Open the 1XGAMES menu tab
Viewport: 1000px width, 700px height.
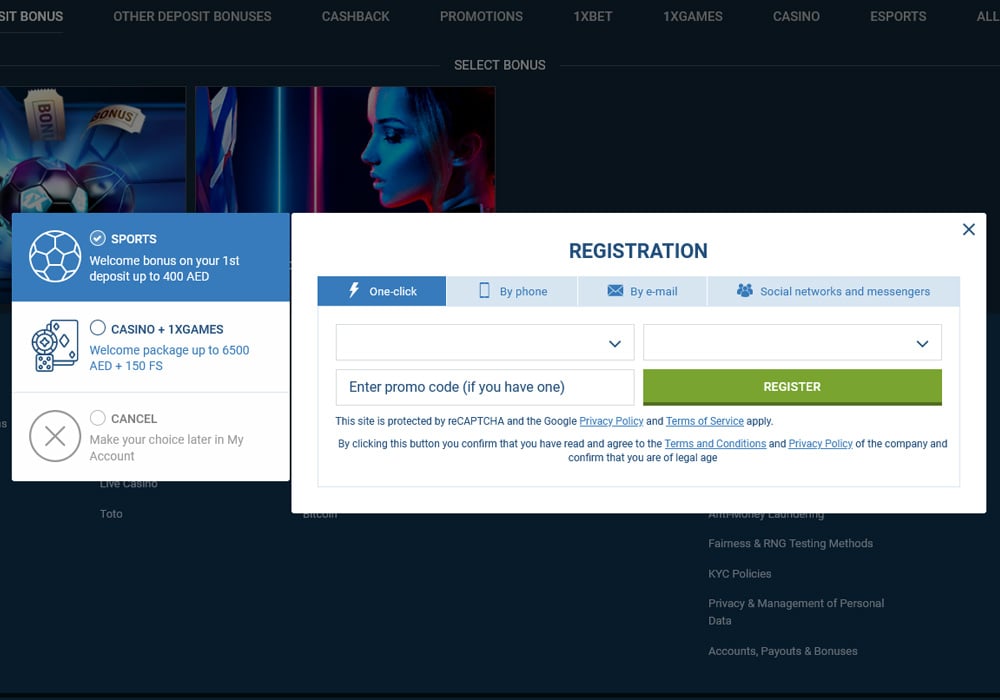click(693, 17)
